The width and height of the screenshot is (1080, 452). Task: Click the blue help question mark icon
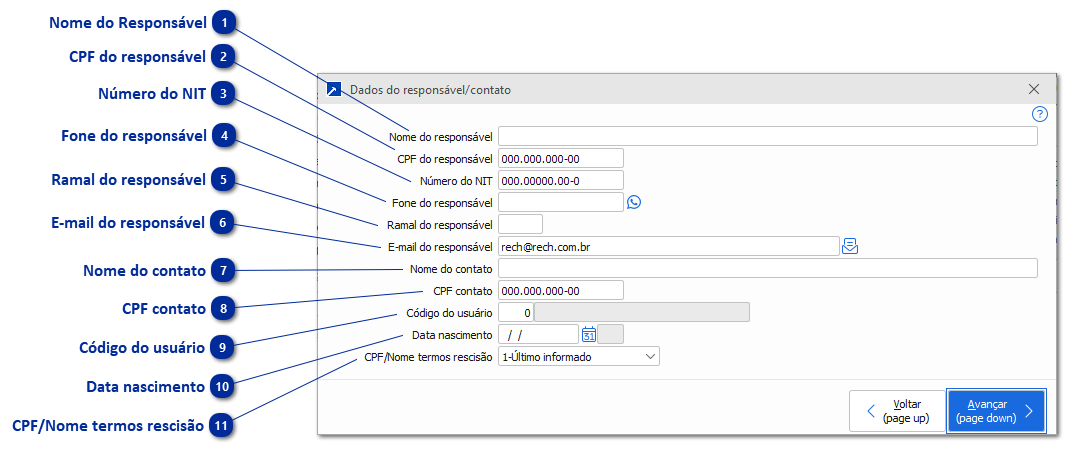click(x=1039, y=114)
